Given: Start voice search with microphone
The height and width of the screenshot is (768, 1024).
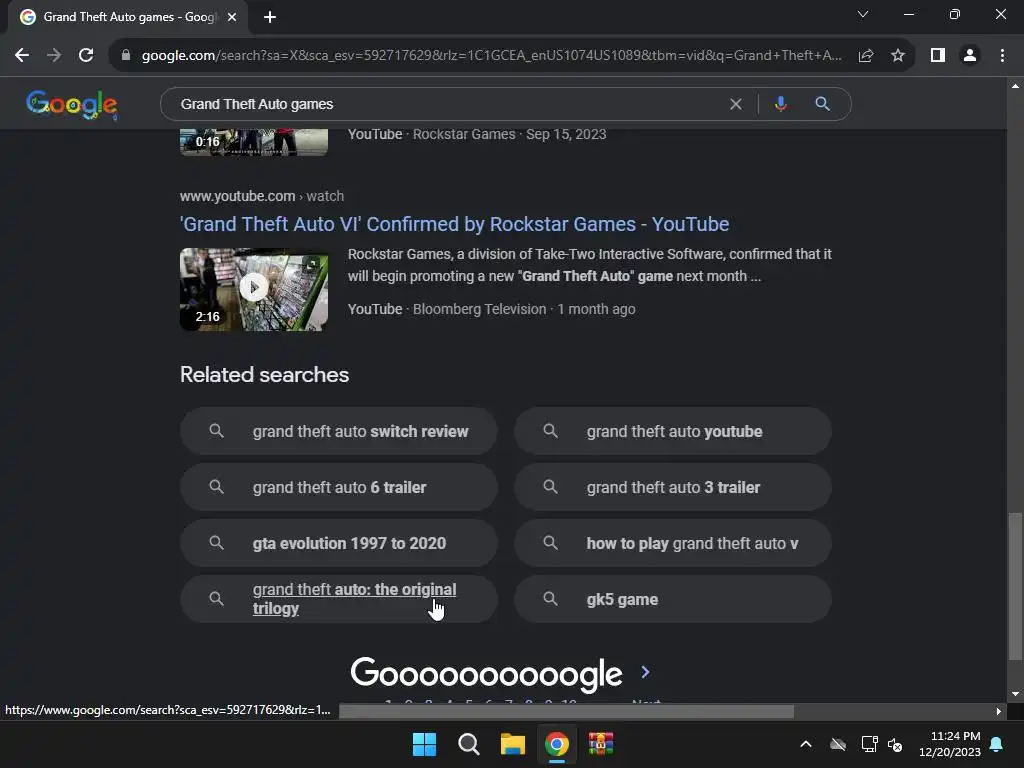Looking at the screenshot, I should coord(780,104).
